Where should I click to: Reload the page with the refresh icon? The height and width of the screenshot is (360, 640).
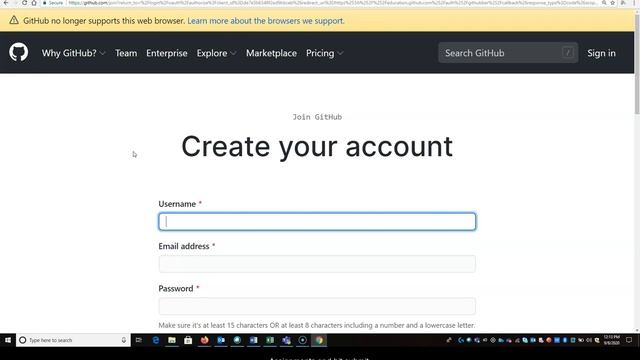point(24,3)
